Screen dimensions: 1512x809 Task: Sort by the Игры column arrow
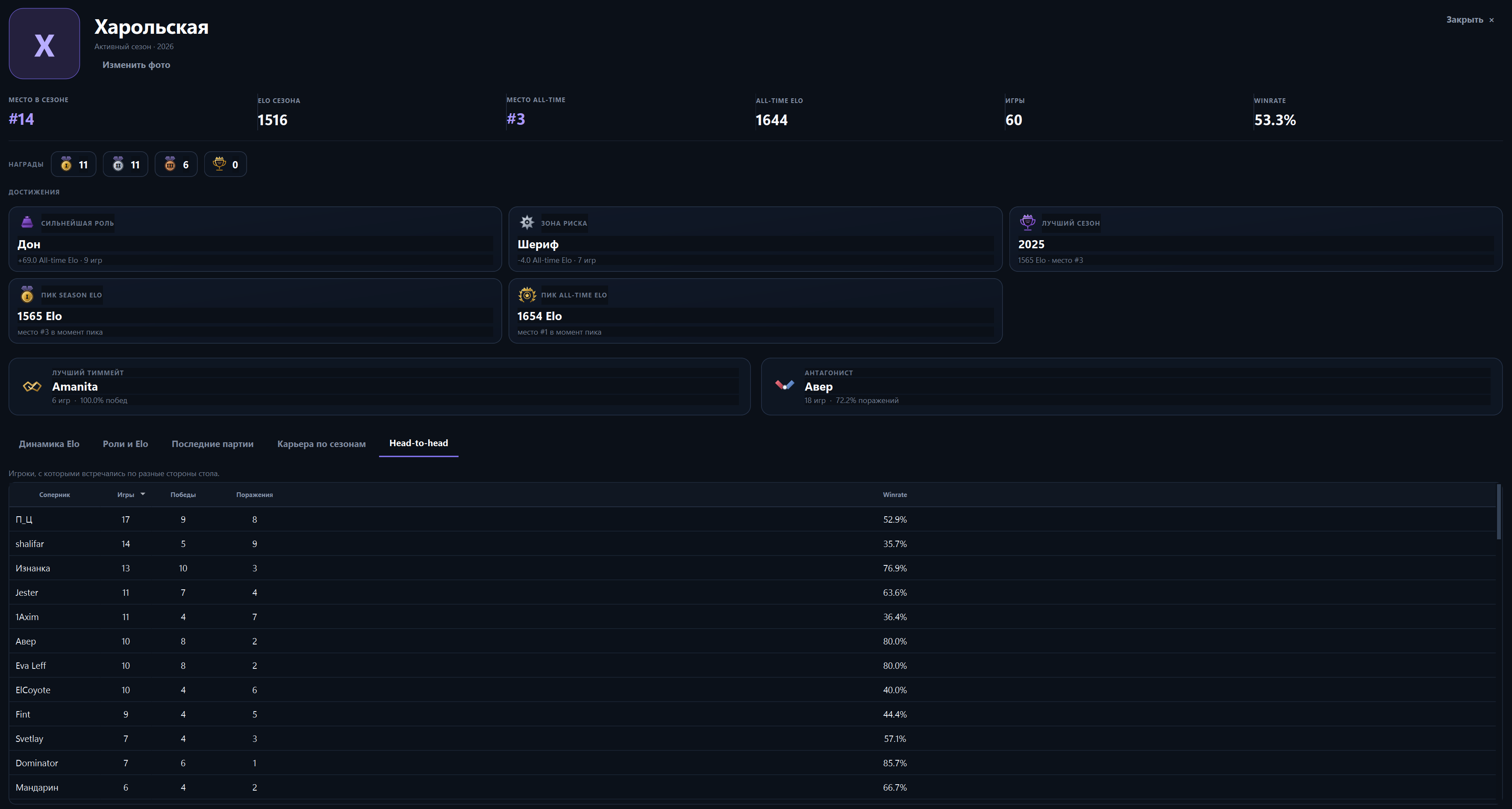click(x=143, y=494)
